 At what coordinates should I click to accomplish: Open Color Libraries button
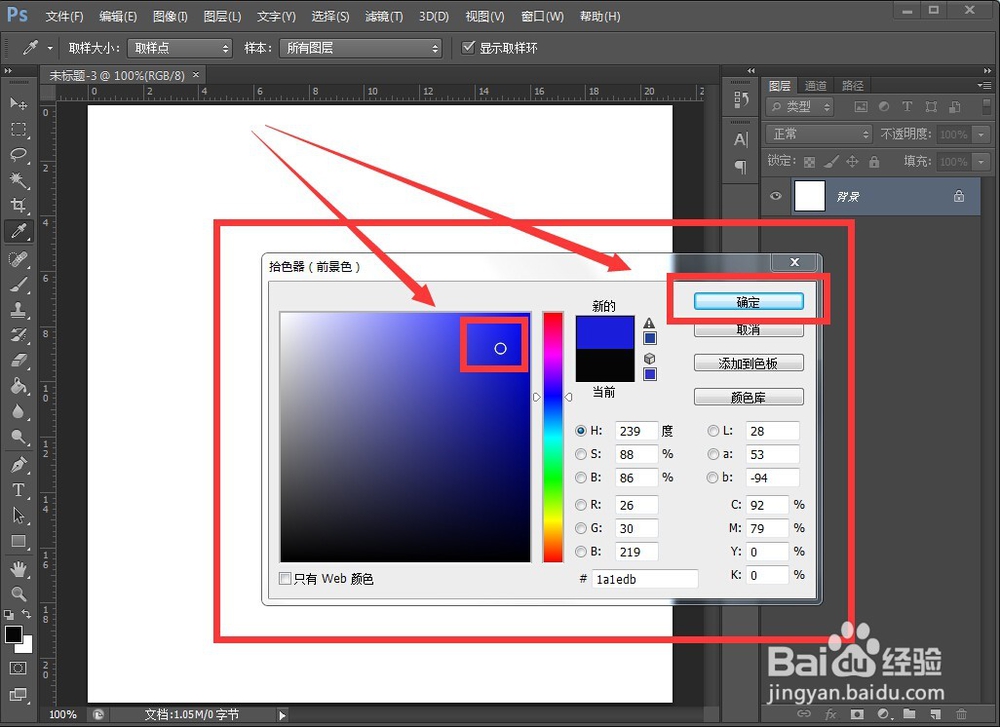point(748,397)
